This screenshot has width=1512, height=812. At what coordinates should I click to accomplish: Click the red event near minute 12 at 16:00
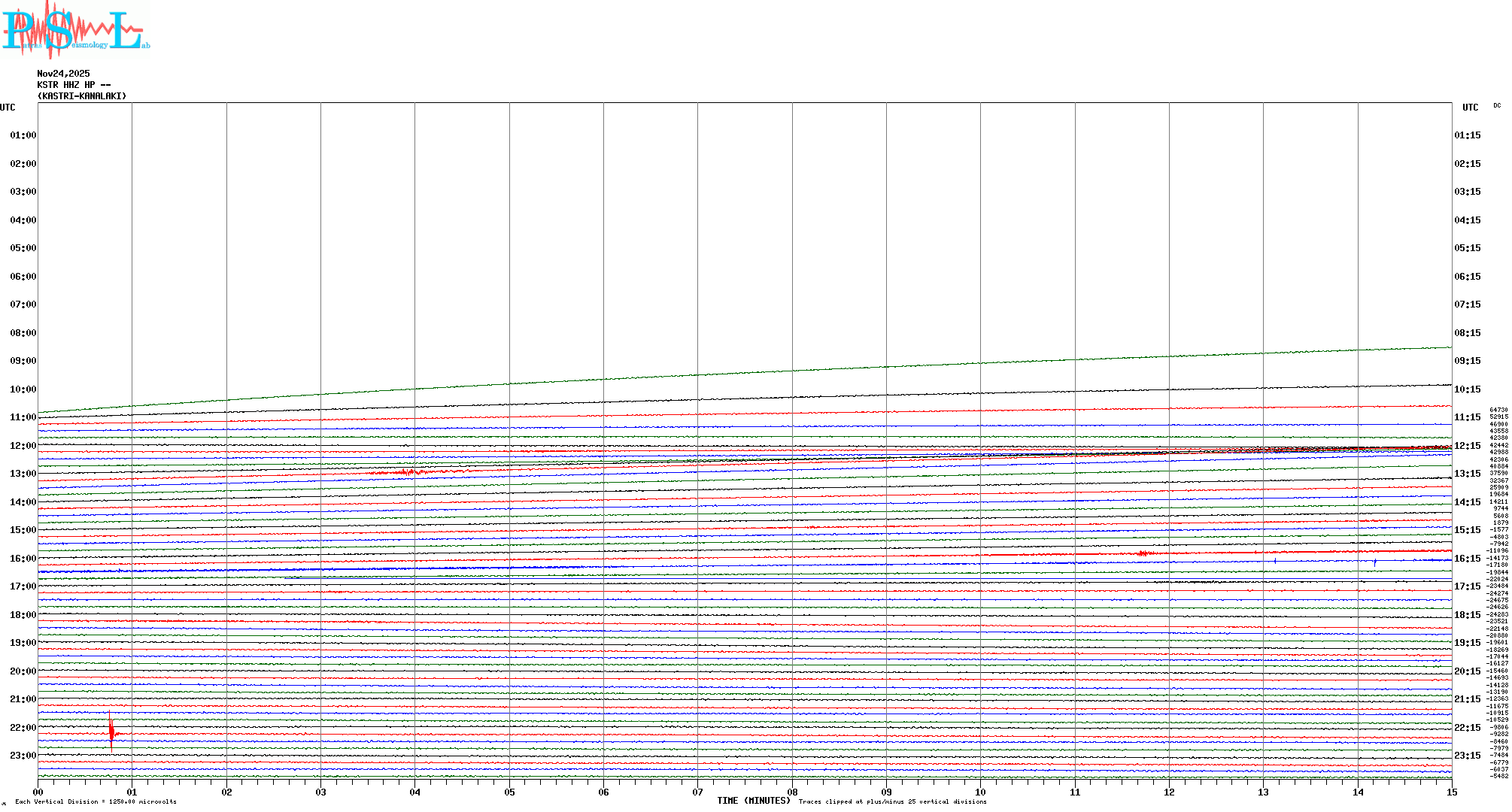1143,553
